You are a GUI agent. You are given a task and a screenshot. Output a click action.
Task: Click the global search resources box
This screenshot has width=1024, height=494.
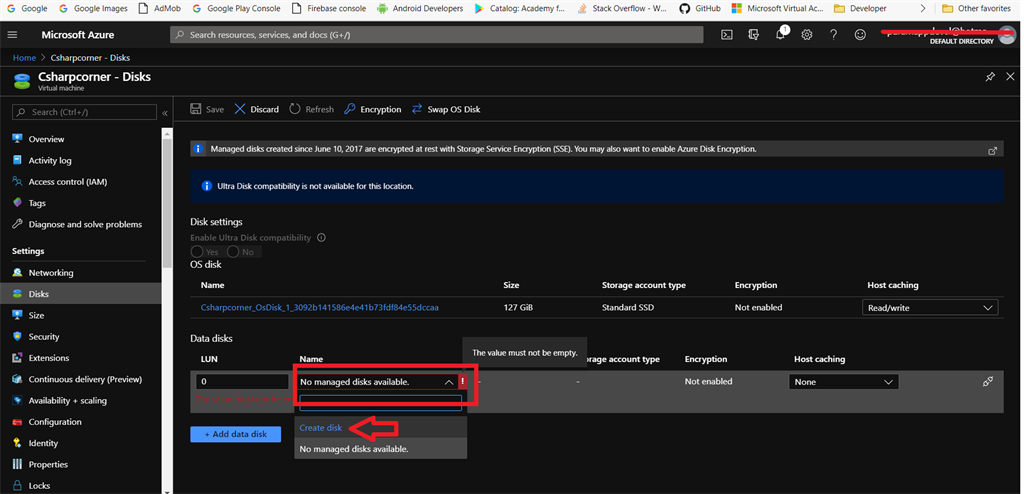(x=436, y=35)
